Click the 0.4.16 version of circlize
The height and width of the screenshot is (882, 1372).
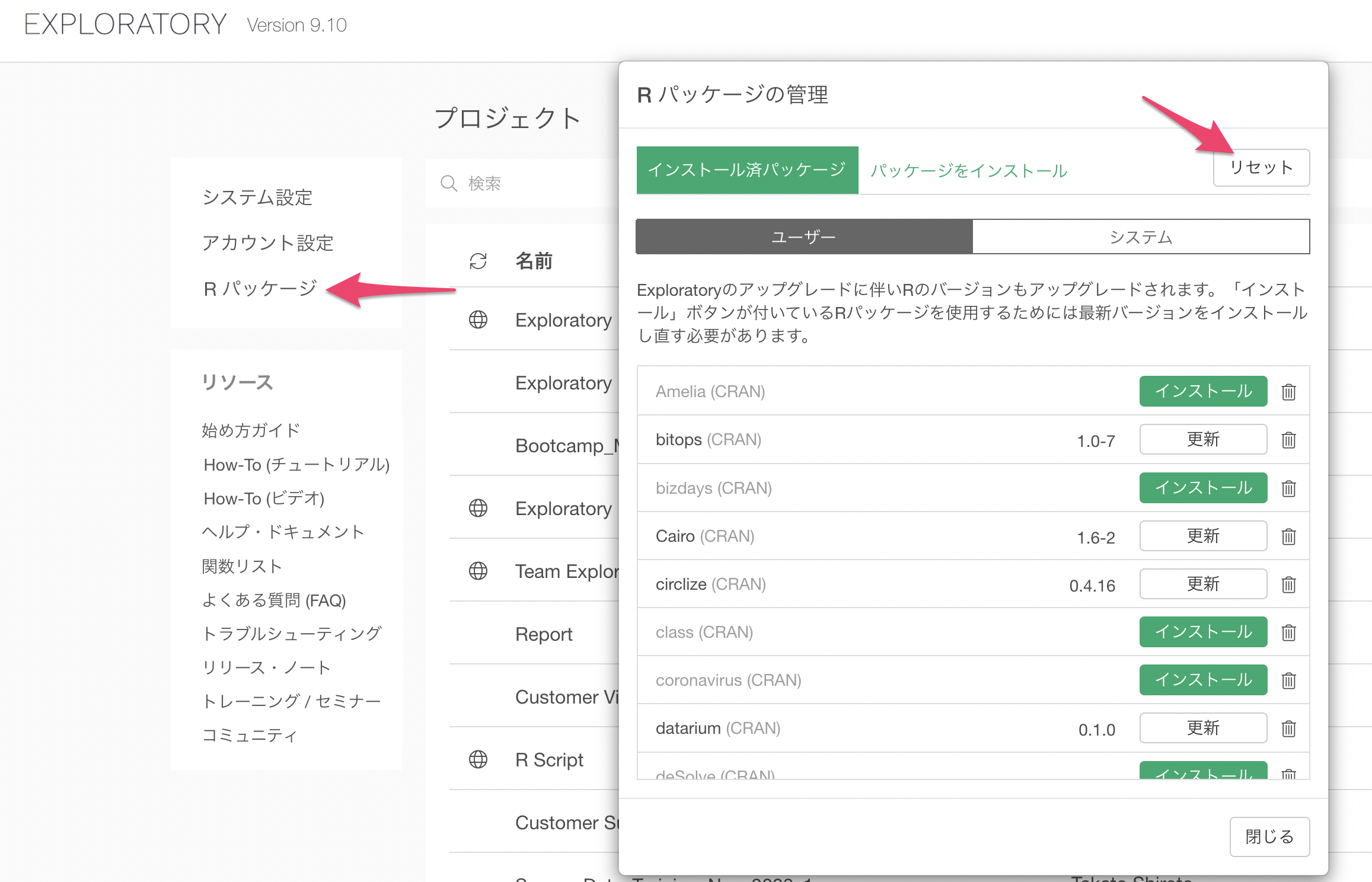(x=1092, y=586)
